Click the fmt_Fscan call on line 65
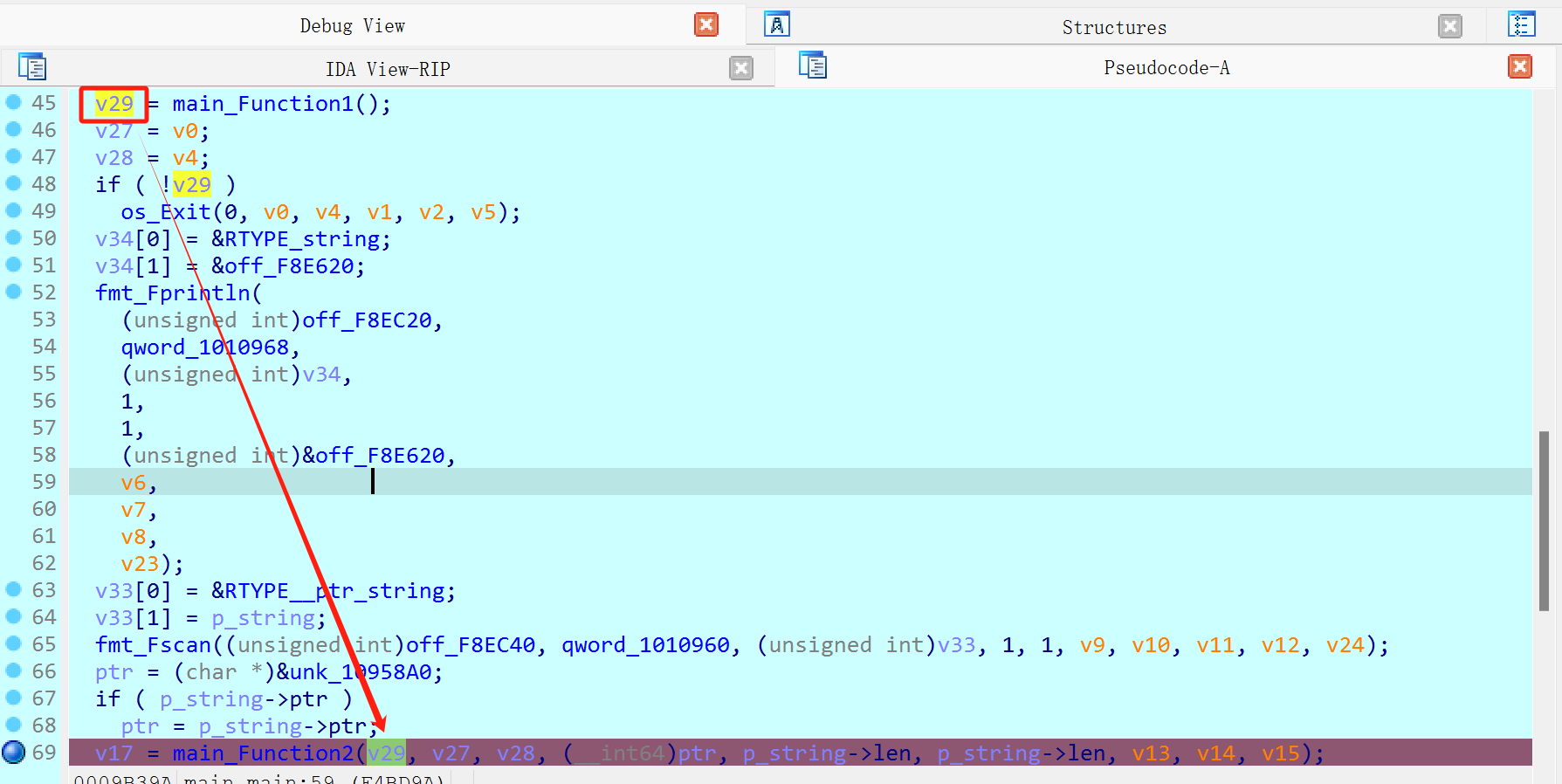The height and width of the screenshot is (784, 1562). [153, 645]
